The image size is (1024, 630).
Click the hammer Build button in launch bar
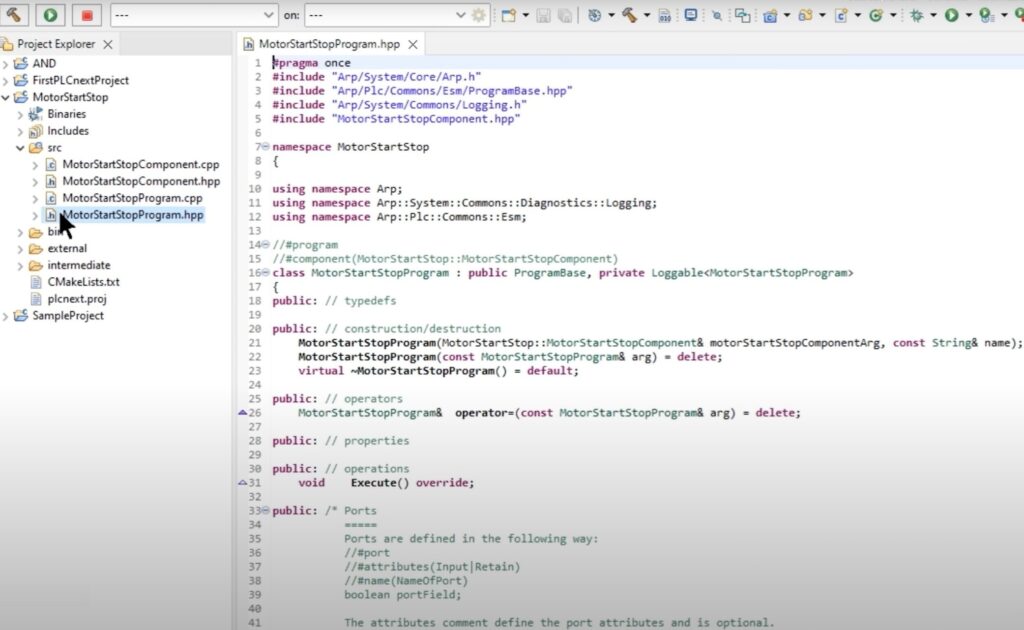[16, 15]
